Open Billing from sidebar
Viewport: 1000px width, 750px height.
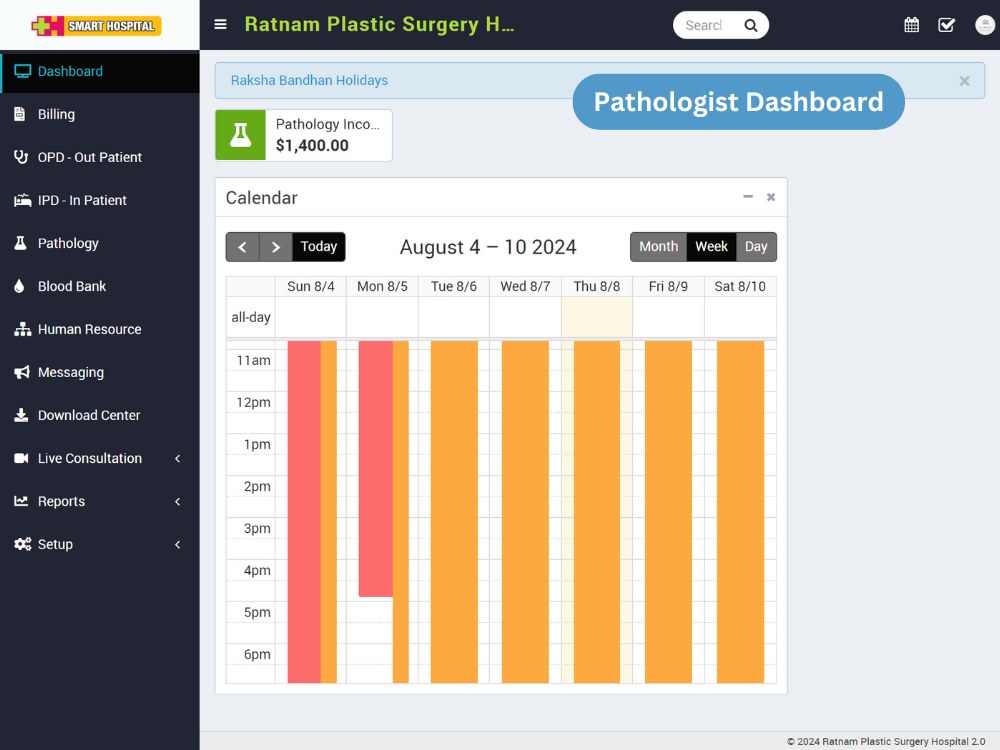(99, 114)
